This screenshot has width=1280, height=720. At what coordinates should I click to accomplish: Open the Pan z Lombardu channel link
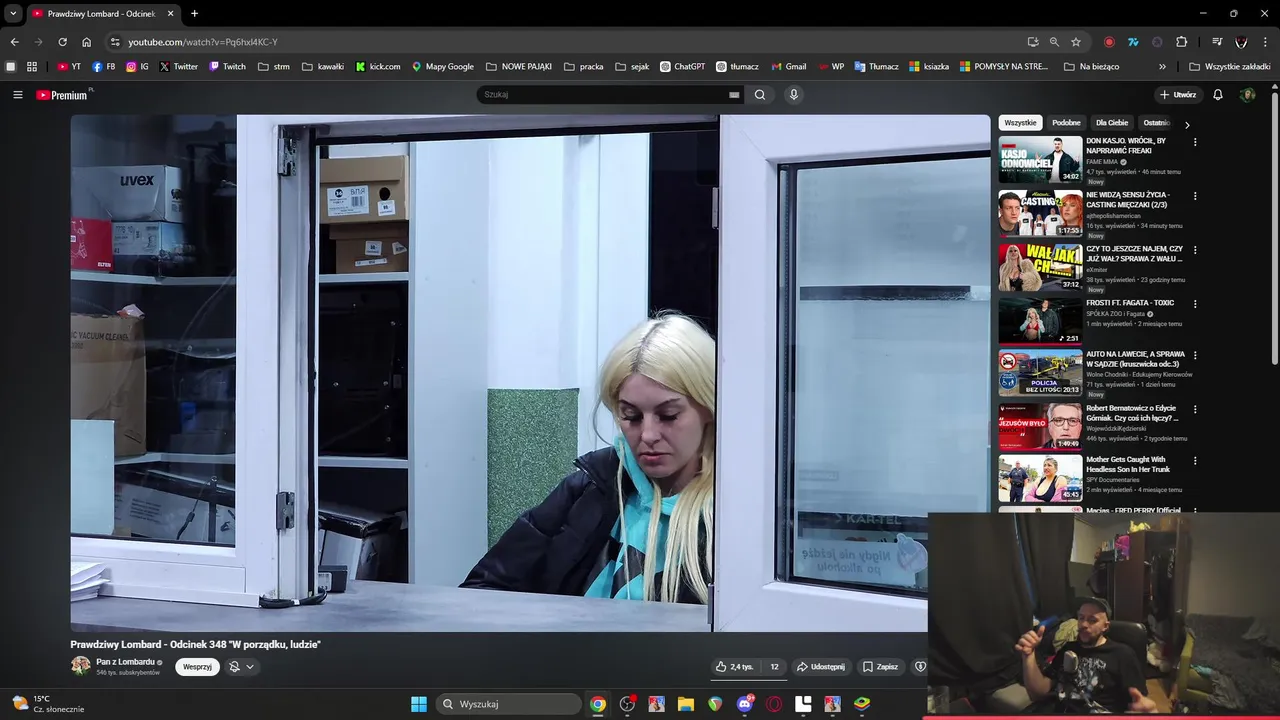coord(126,662)
